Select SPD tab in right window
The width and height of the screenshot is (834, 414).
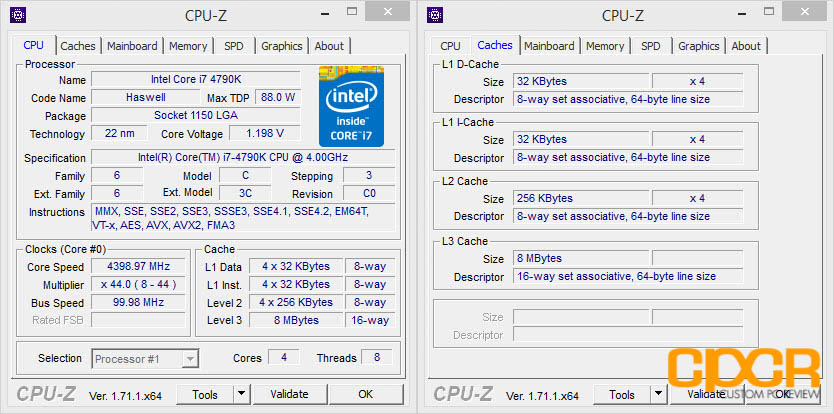click(x=650, y=46)
